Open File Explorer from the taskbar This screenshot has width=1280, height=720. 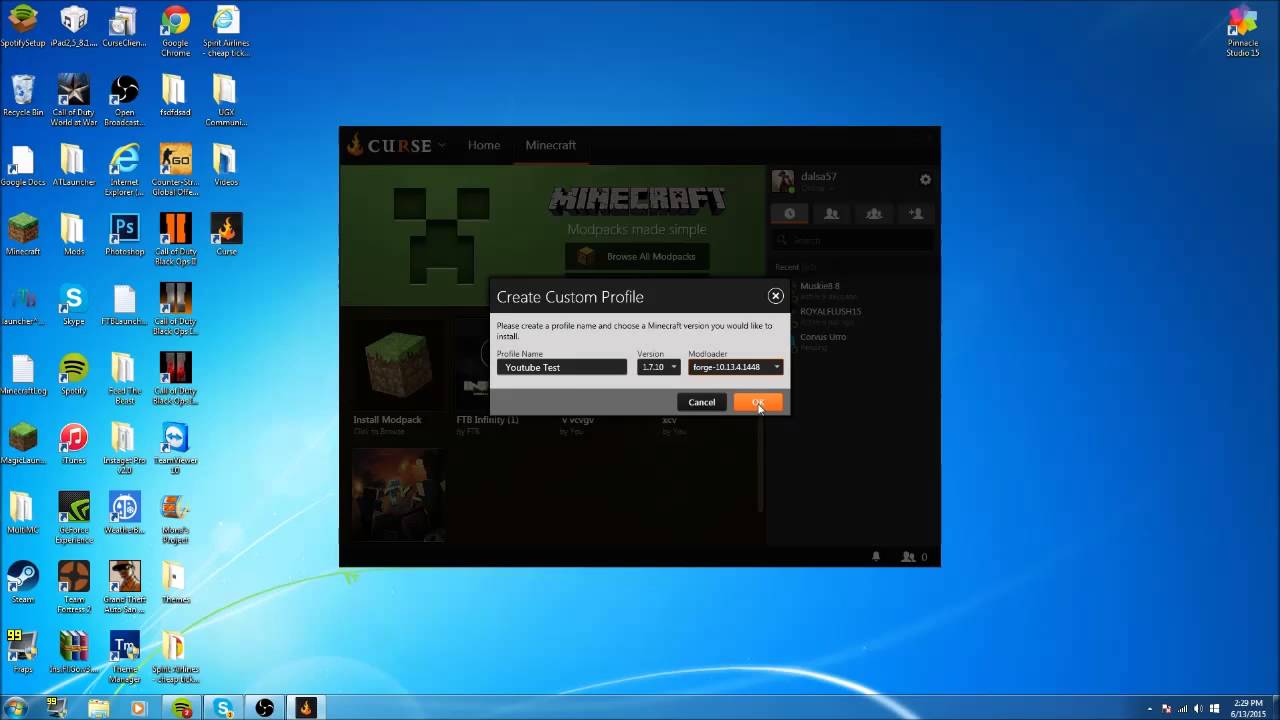click(98, 708)
